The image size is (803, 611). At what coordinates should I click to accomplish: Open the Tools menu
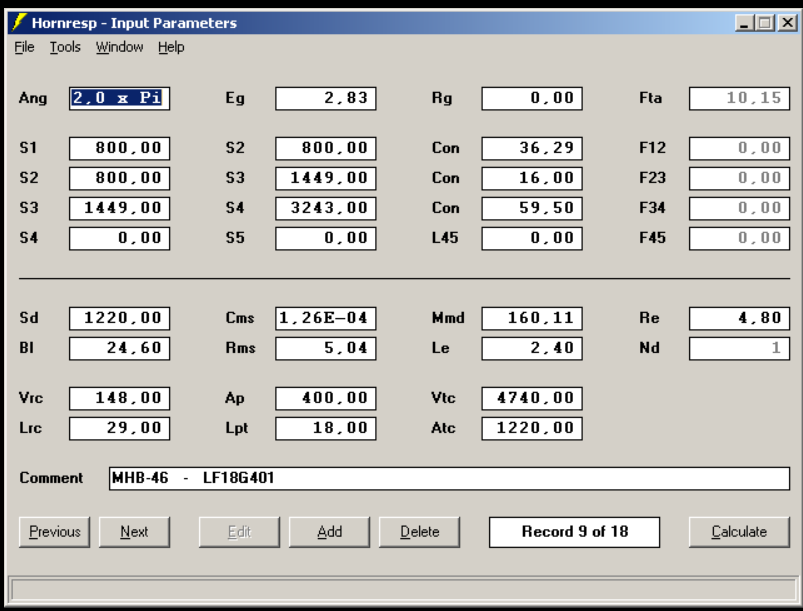tap(65, 47)
